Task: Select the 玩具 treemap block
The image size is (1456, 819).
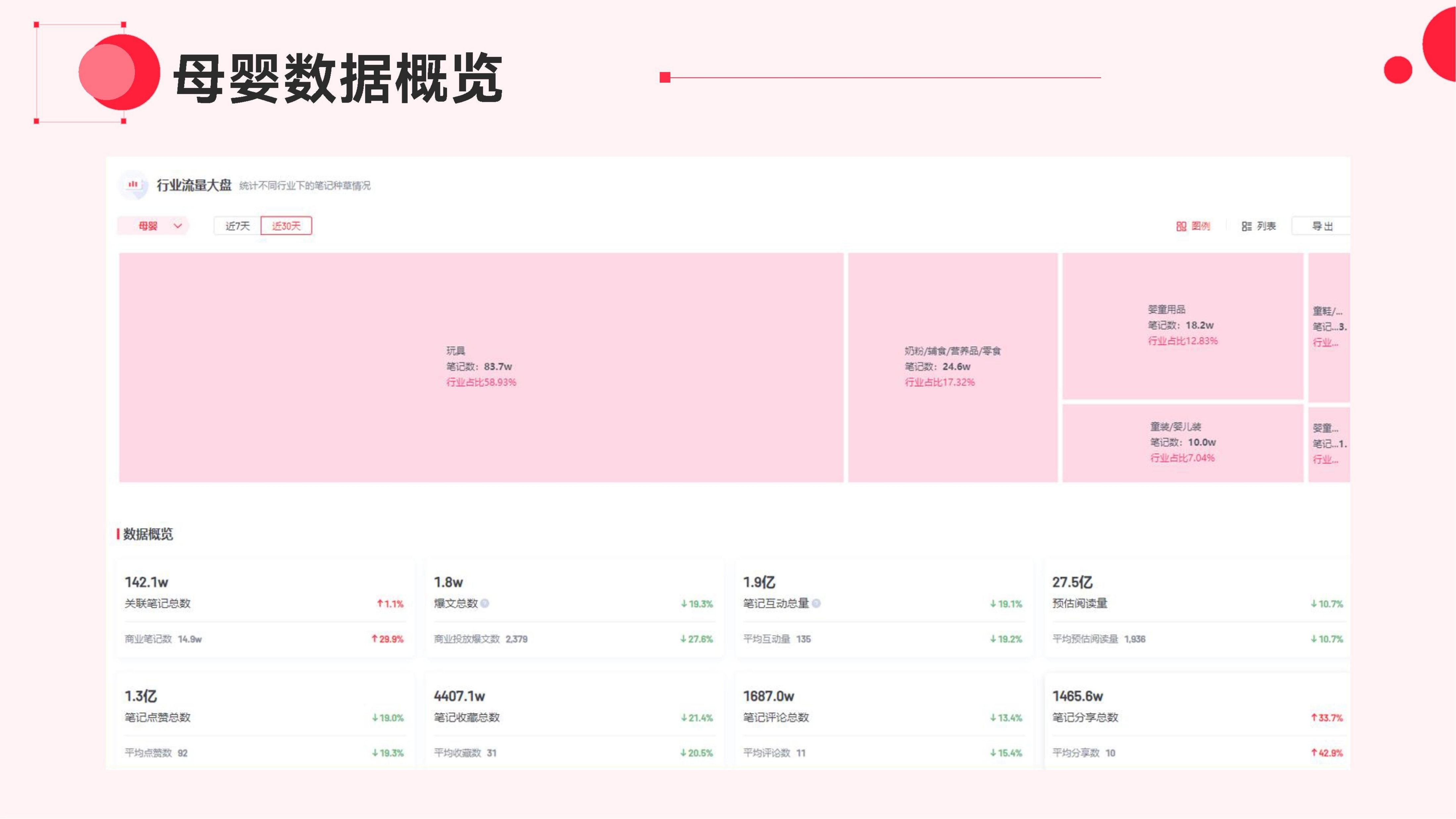Action: [x=480, y=367]
